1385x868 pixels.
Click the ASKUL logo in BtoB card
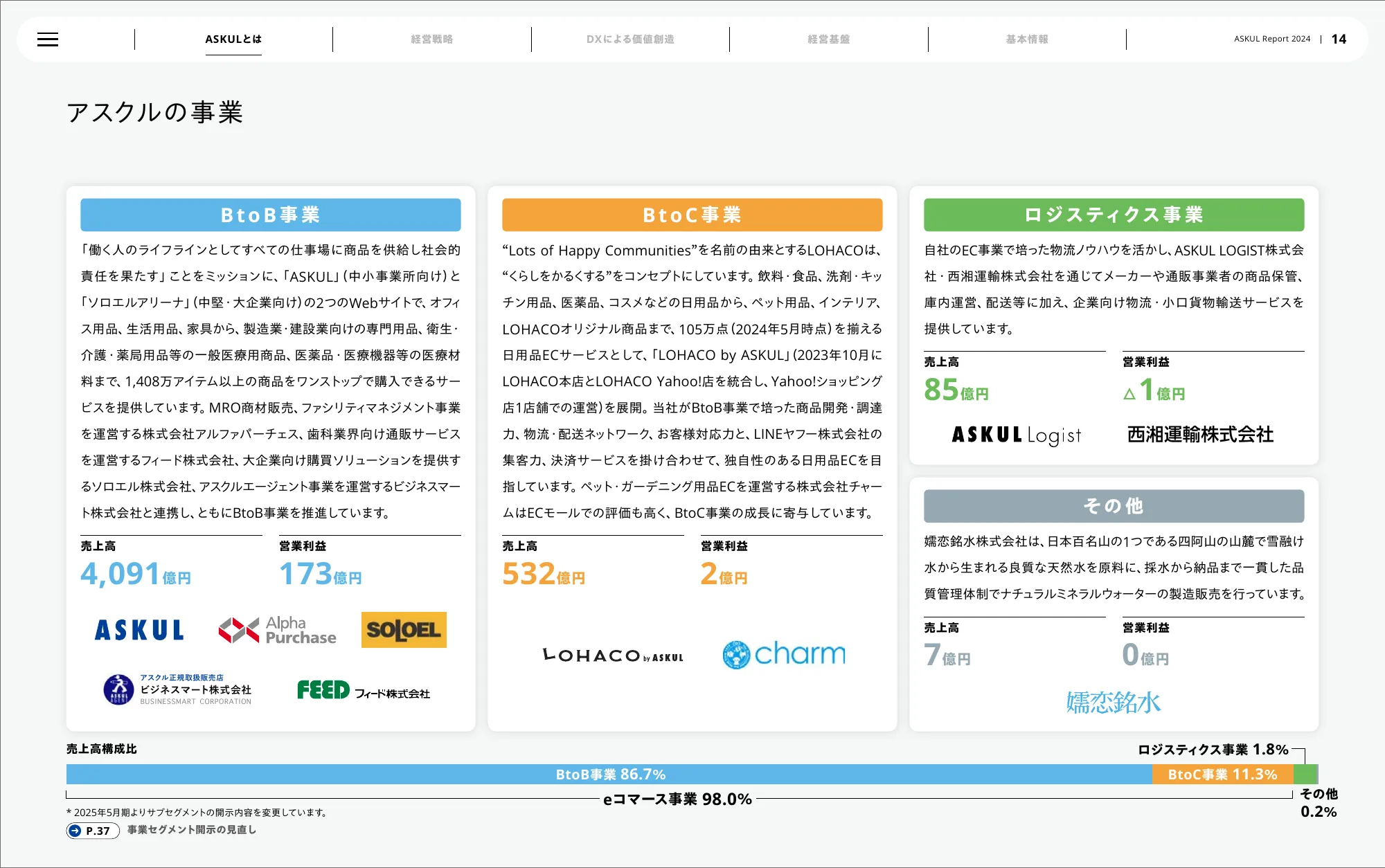click(x=139, y=630)
